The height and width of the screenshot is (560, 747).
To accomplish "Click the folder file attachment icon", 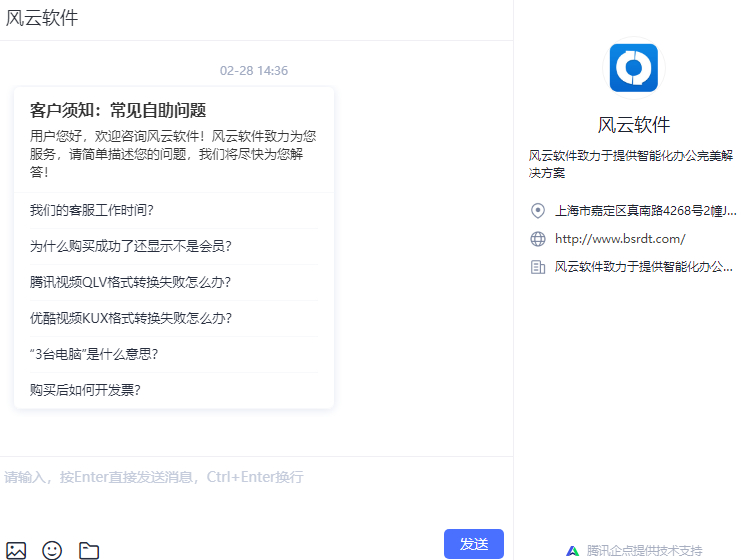I will click(x=89, y=550).
